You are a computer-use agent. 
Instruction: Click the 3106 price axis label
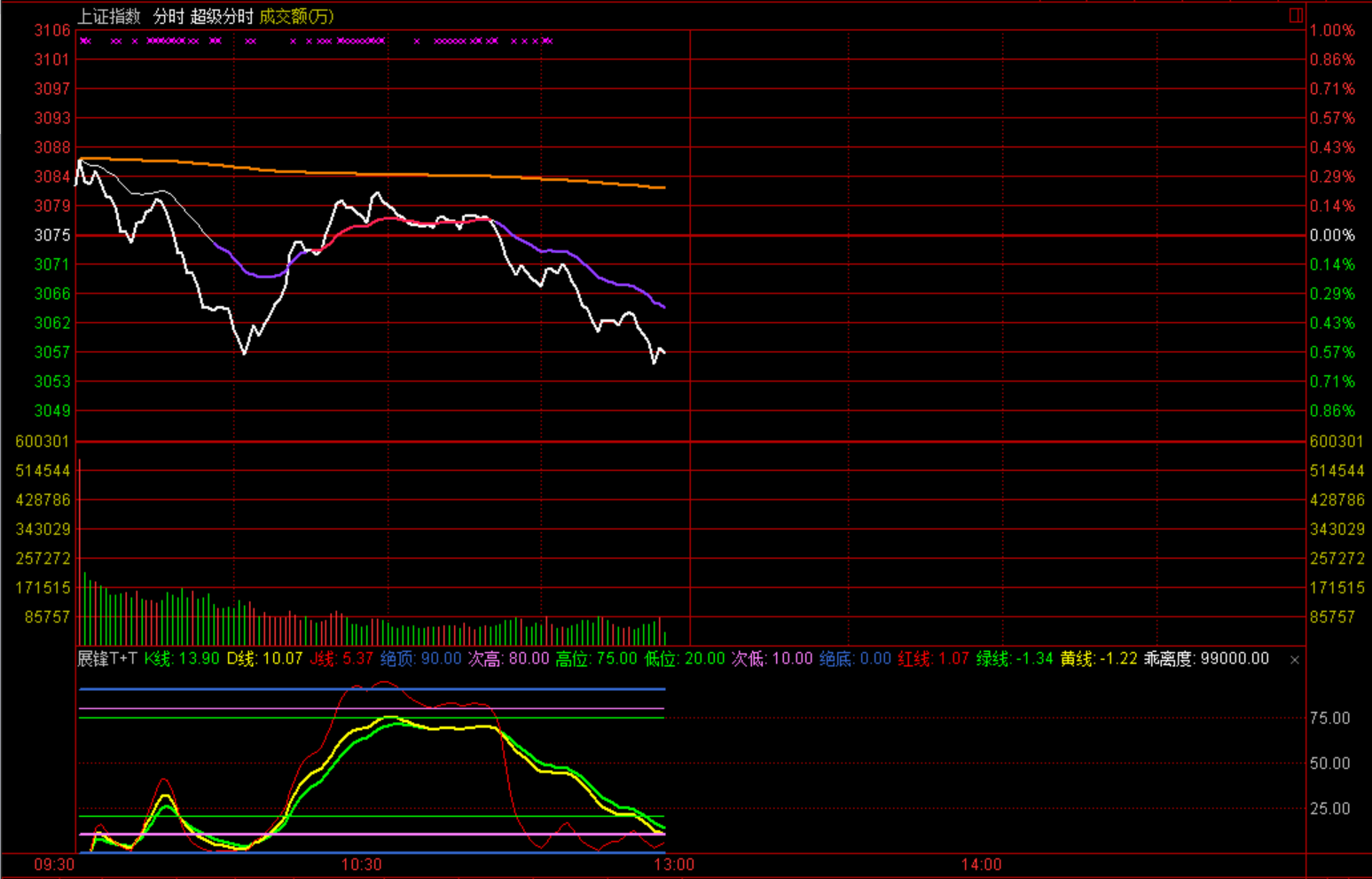point(52,30)
